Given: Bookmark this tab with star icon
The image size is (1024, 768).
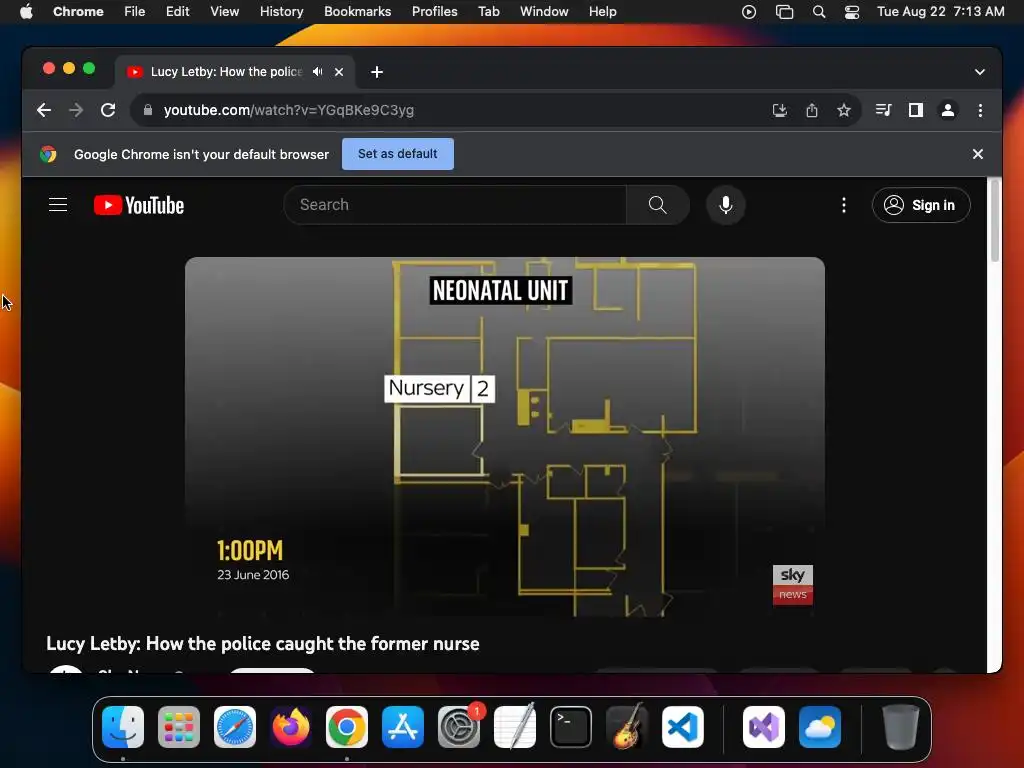Looking at the screenshot, I should [844, 110].
